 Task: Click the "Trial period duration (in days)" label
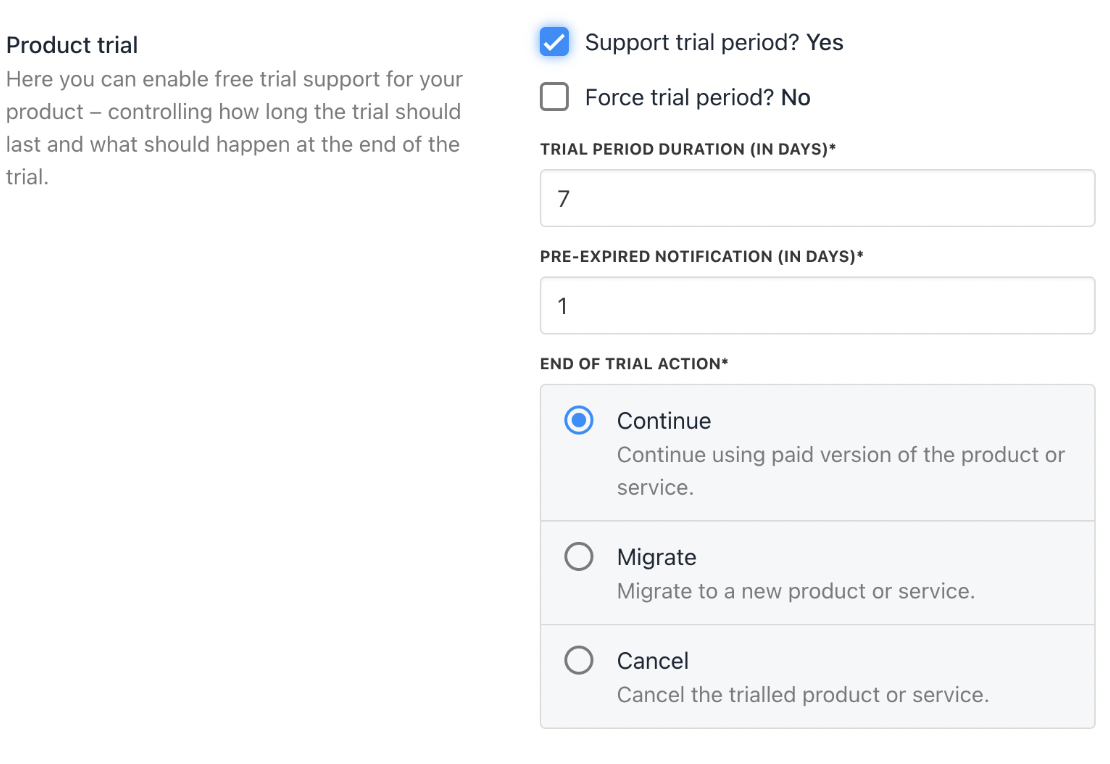688,149
